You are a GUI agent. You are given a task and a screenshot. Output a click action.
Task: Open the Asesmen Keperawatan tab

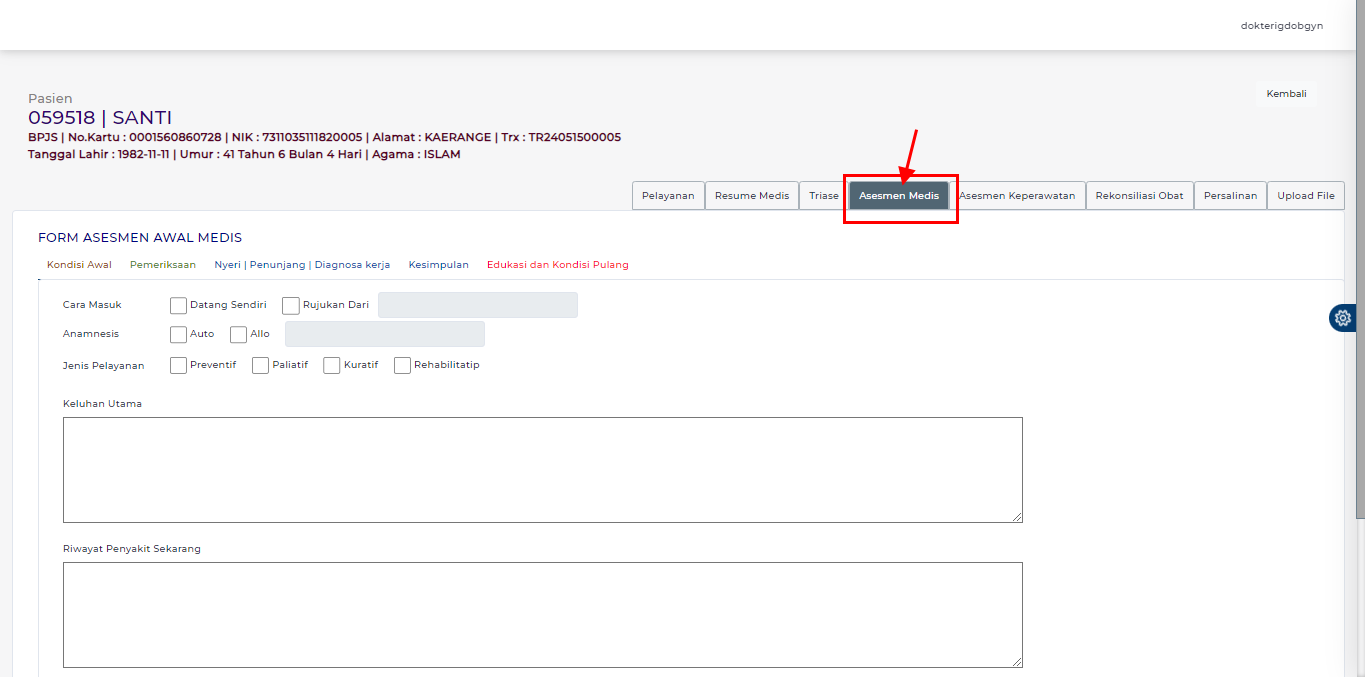1017,196
